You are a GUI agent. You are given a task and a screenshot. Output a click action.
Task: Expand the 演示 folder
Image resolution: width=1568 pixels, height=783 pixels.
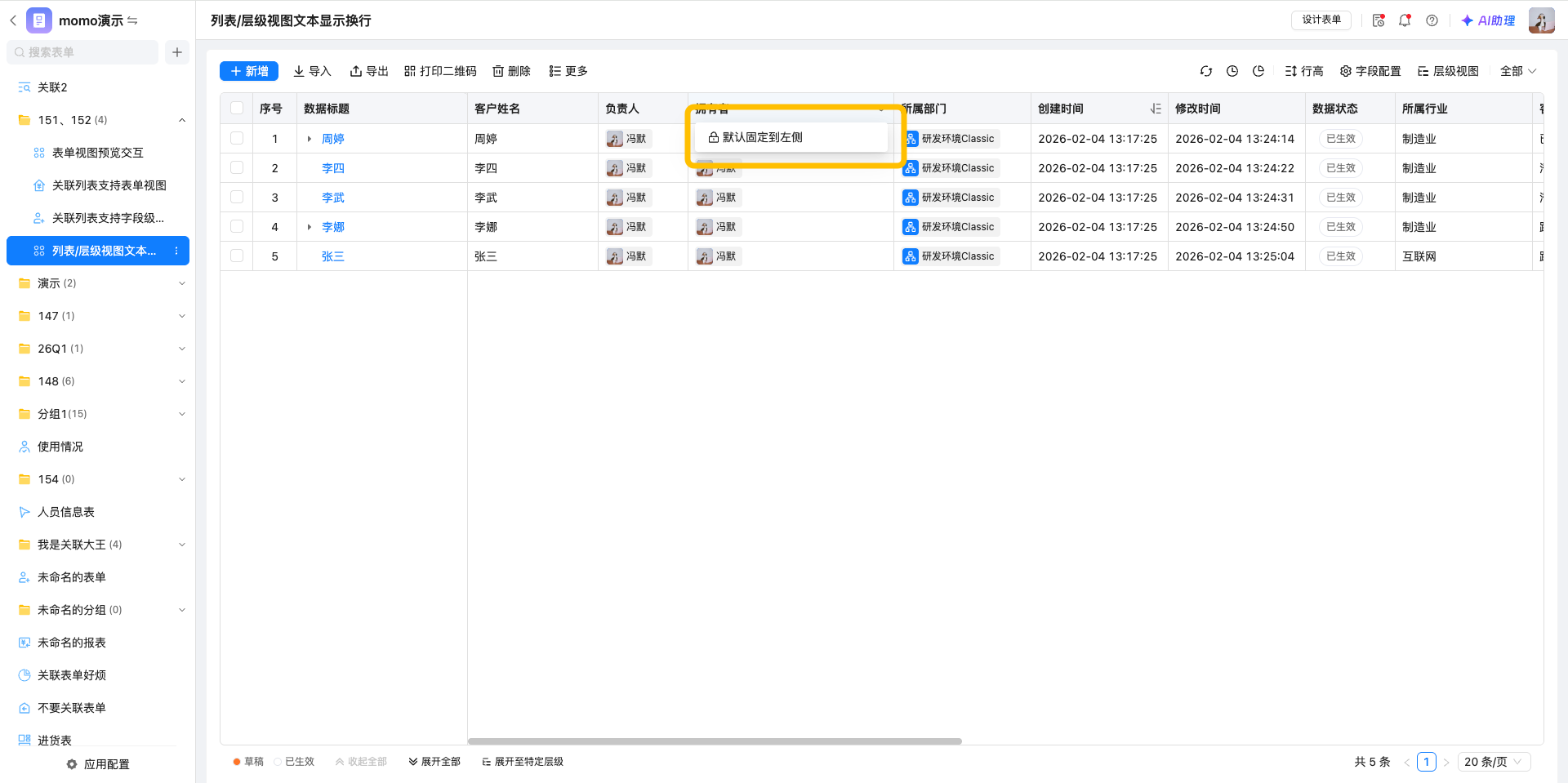(182, 283)
